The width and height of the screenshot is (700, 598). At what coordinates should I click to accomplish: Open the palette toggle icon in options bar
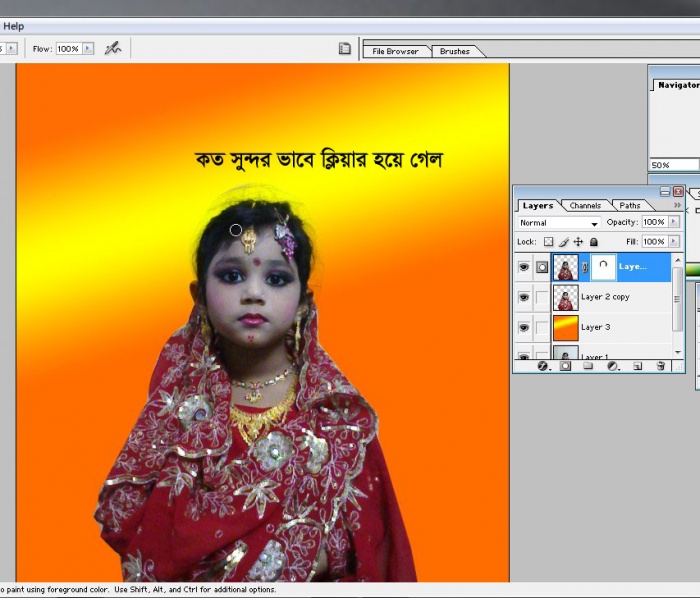[x=345, y=48]
